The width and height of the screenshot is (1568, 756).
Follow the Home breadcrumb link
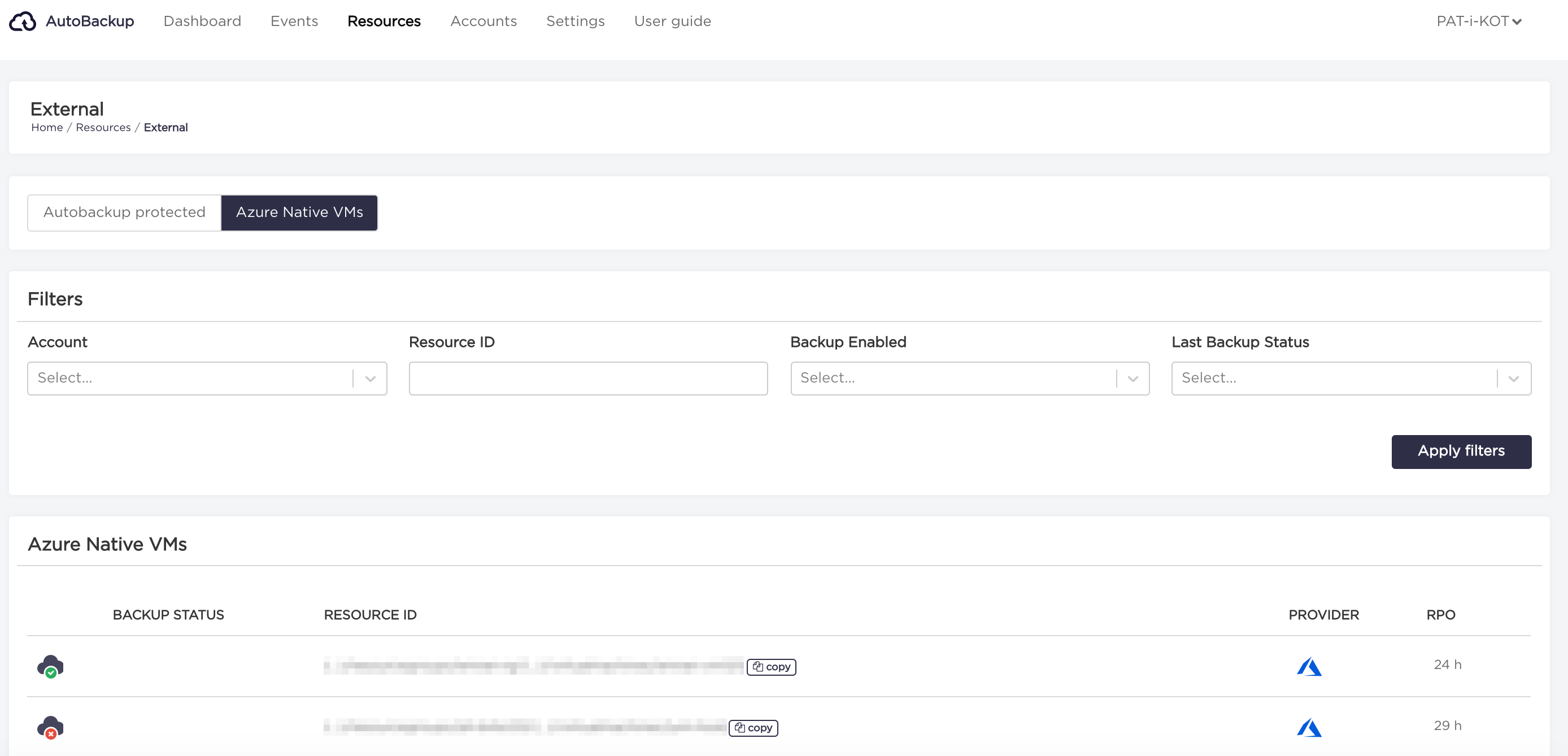[x=47, y=127]
